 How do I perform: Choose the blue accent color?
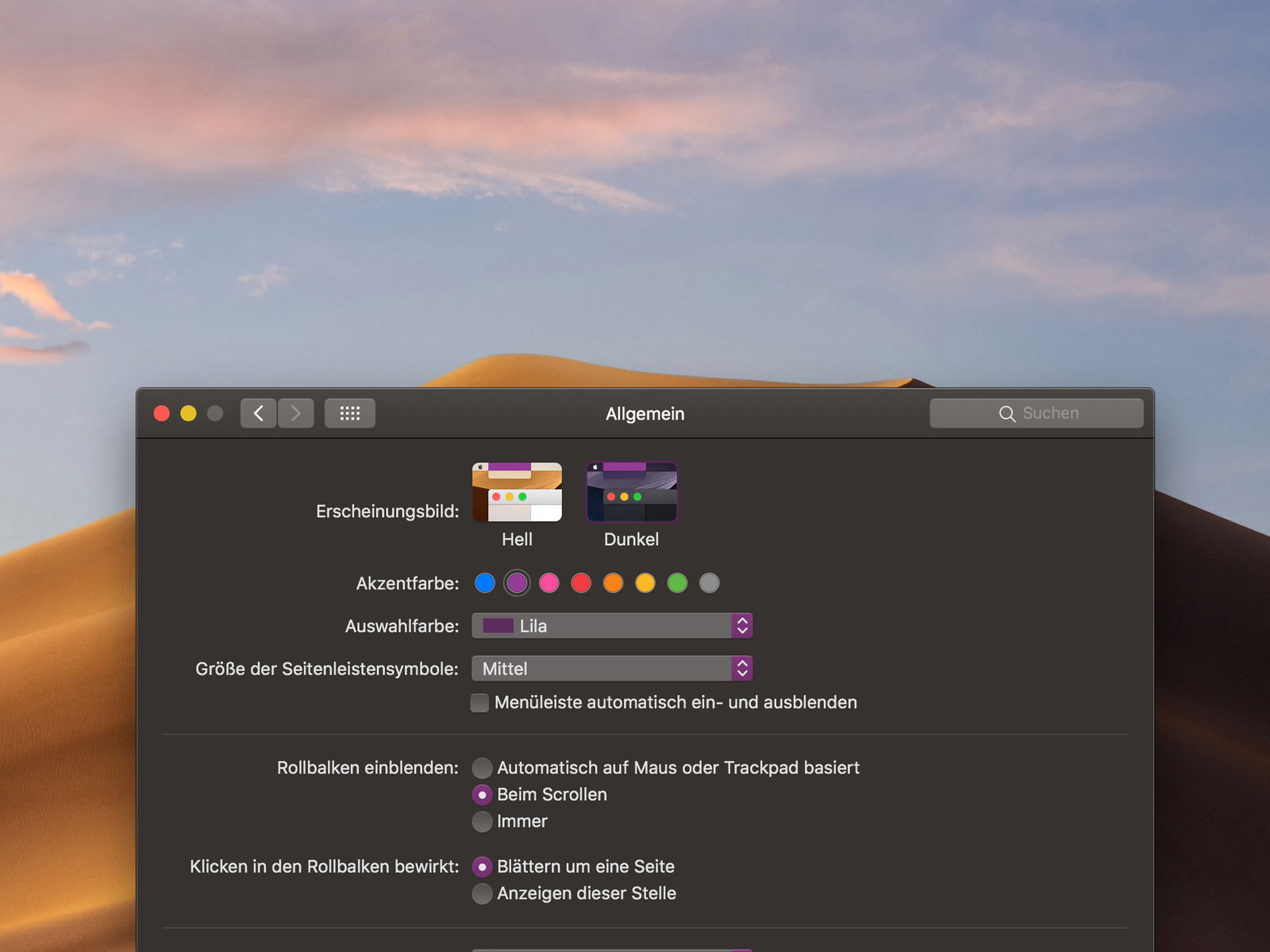coord(485,583)
